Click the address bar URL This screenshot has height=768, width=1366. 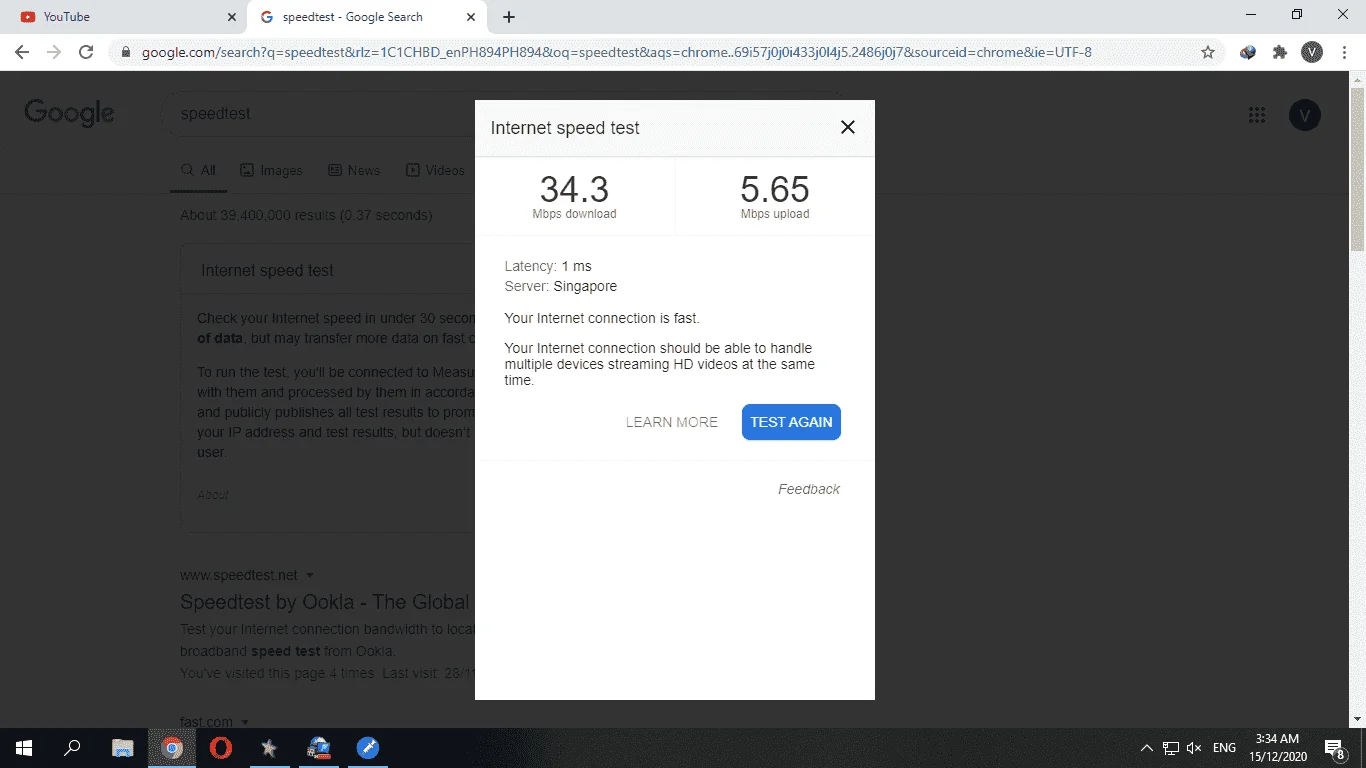pos(616,52)
